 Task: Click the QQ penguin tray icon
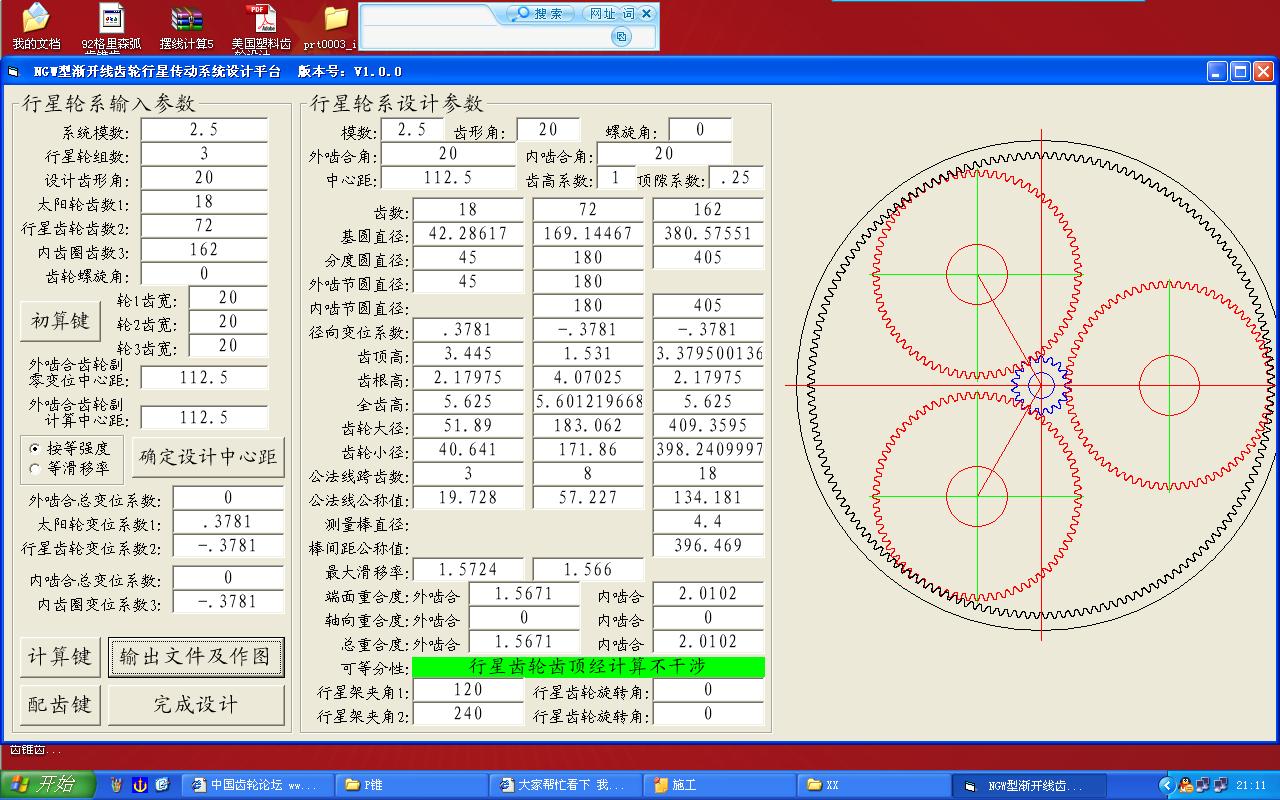[x=1185, y=785]
